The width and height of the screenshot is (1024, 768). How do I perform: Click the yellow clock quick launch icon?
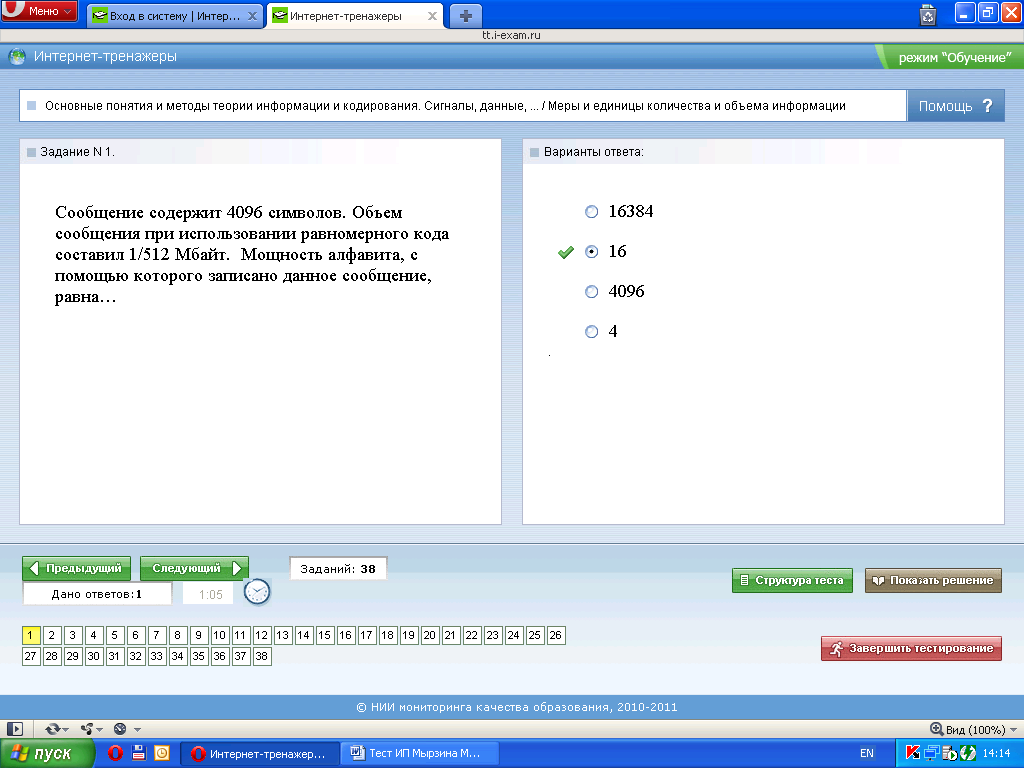pyautogui.click(x=162, y=753)
